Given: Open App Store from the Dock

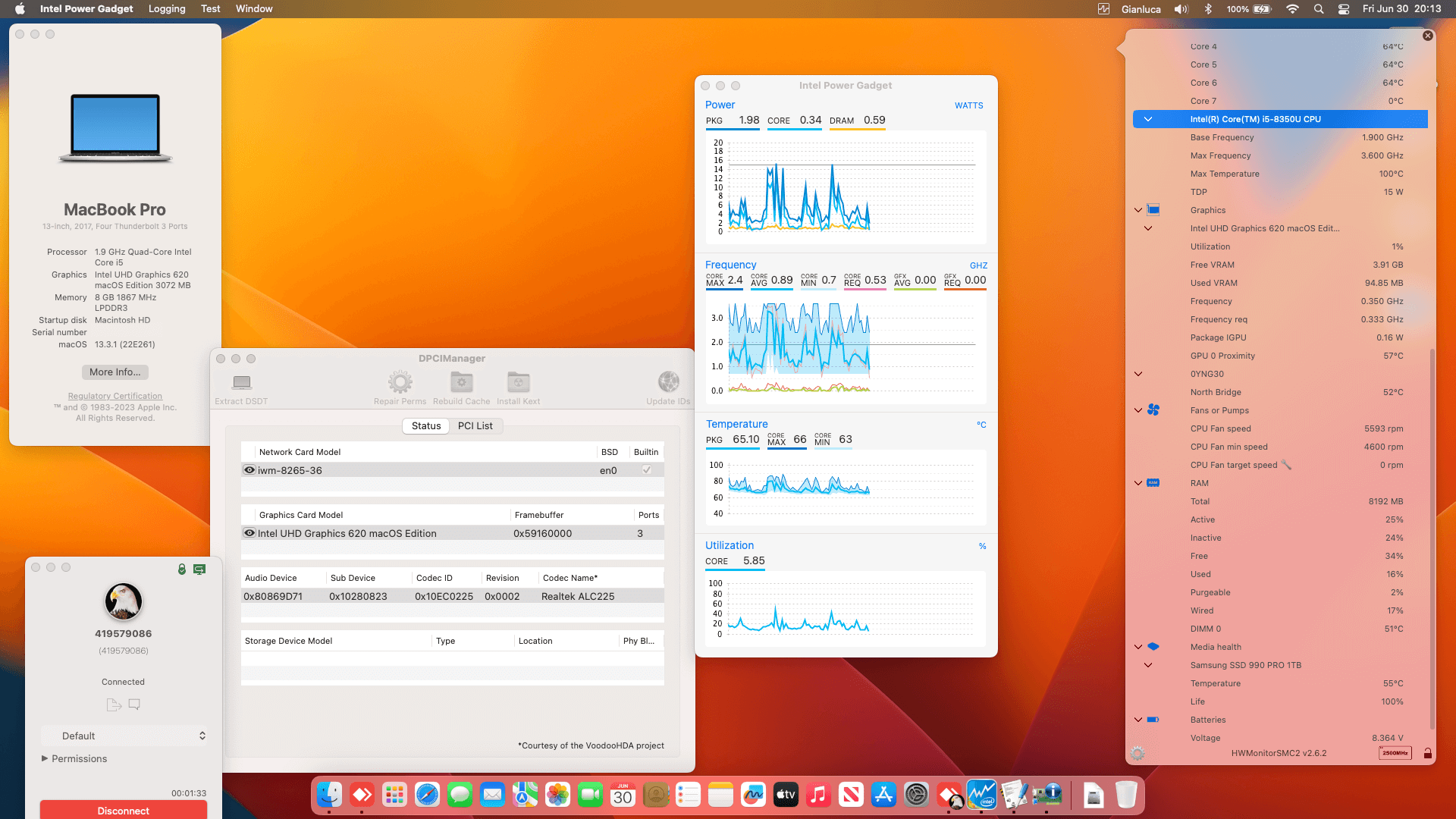Looking at the screenshot, I should coord(883,795).
